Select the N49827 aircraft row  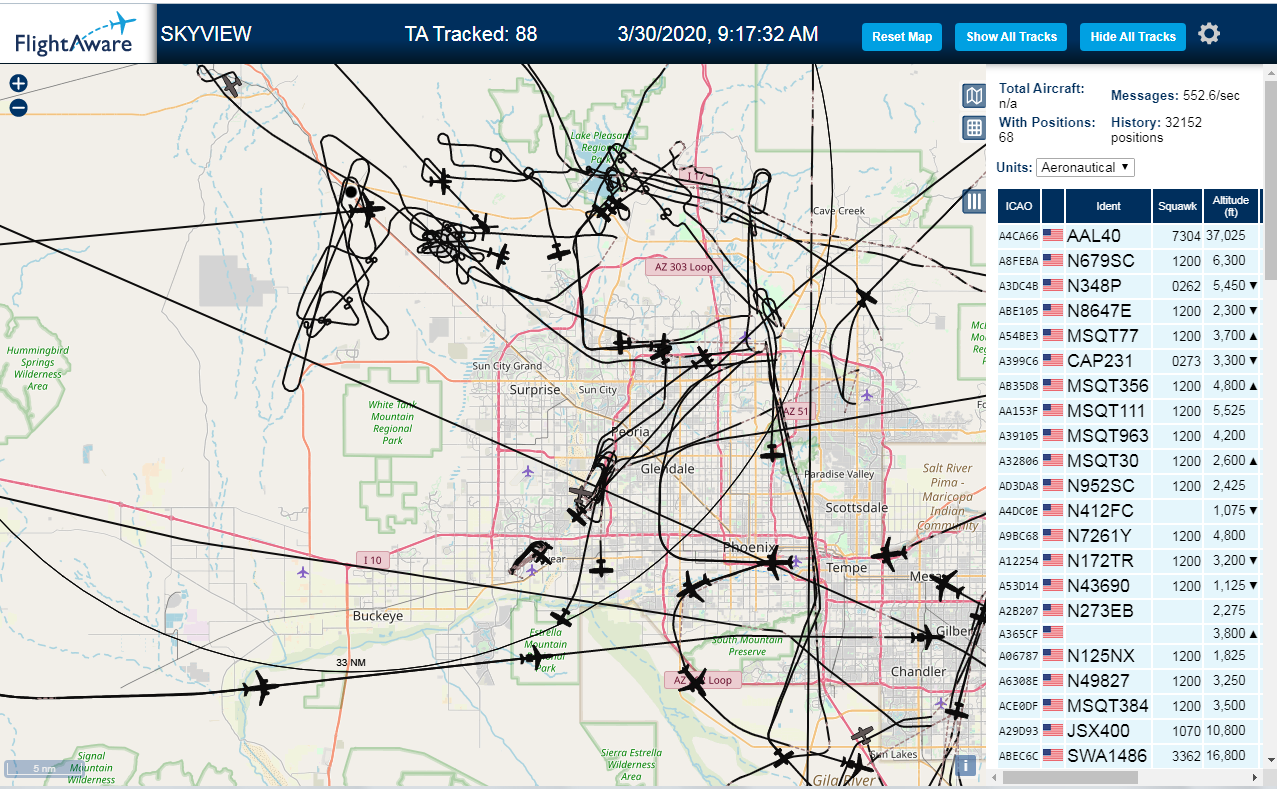1128,681
